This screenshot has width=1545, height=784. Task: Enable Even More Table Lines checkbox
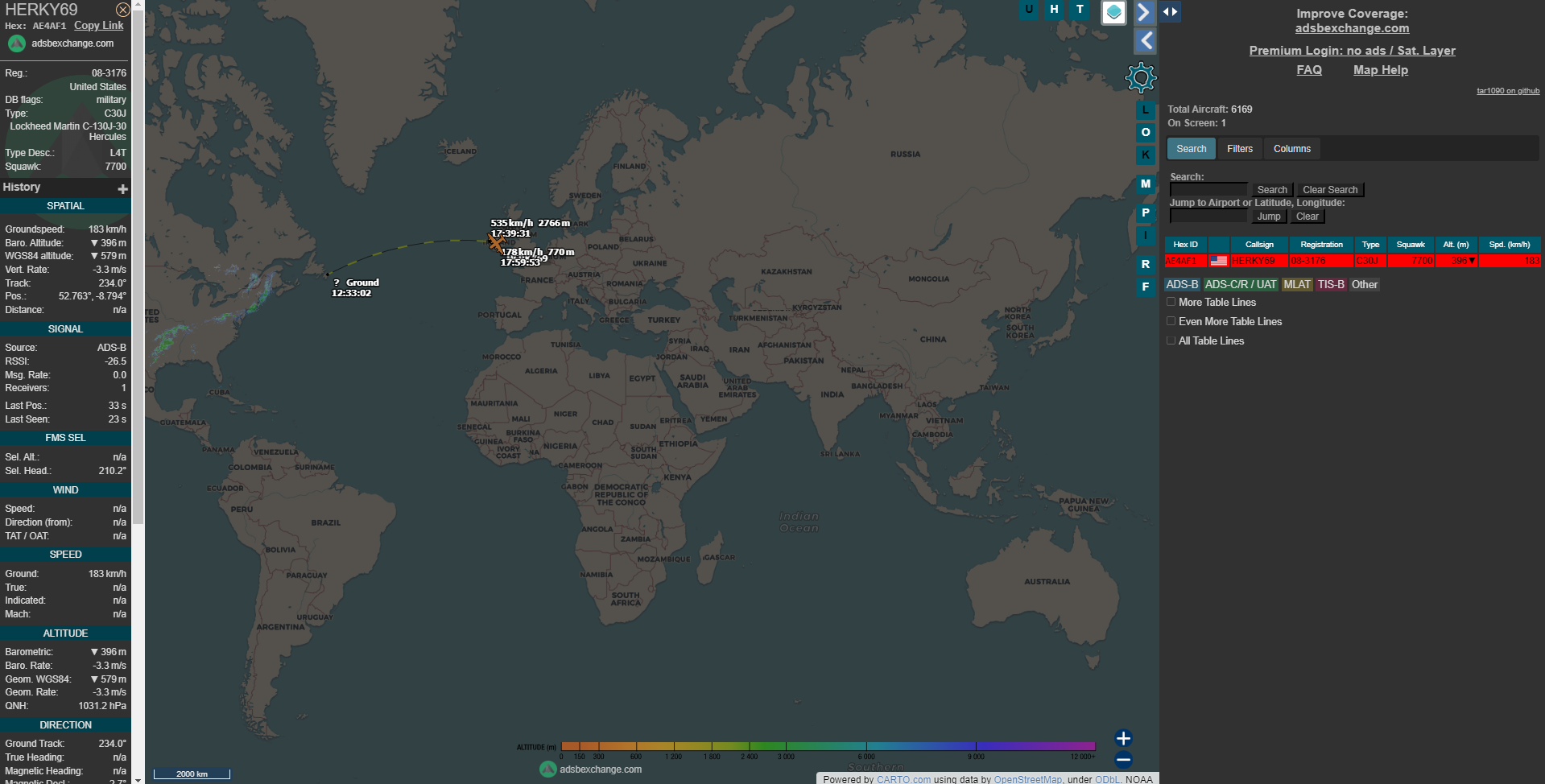tap(1171, 321)
